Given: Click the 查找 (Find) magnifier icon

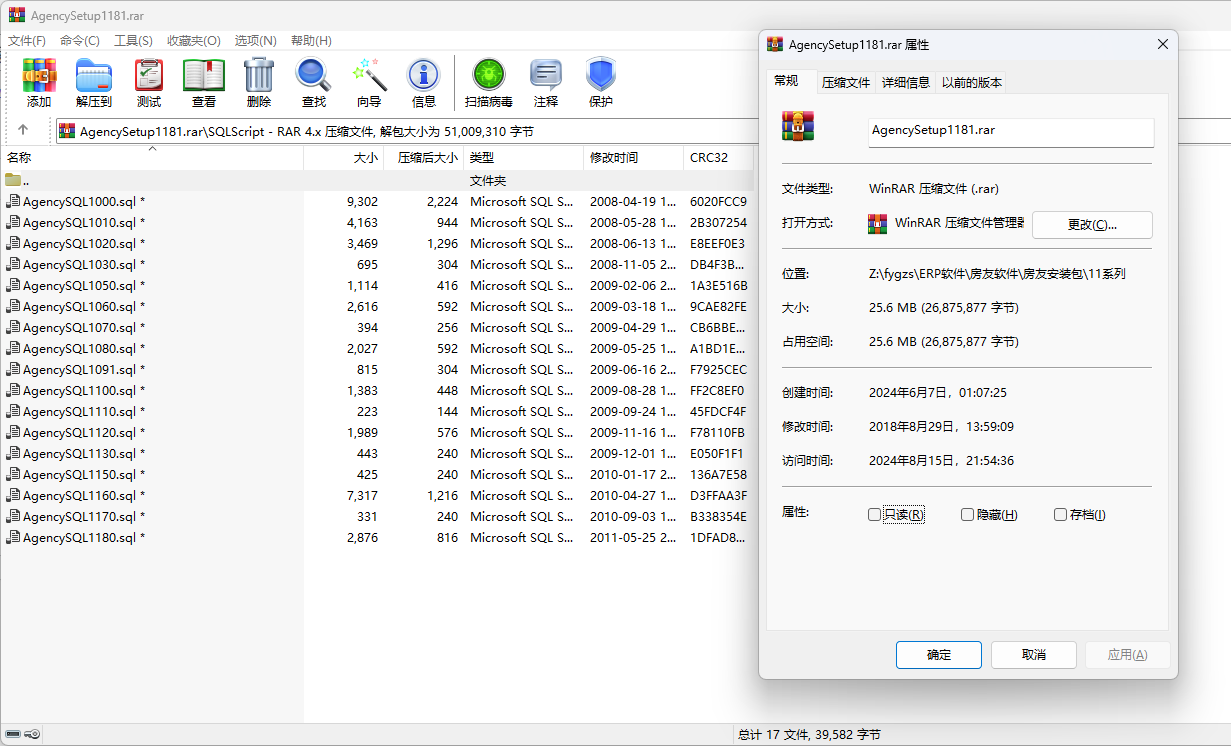Looking at the screenshot, I should [x=313, y=76].
